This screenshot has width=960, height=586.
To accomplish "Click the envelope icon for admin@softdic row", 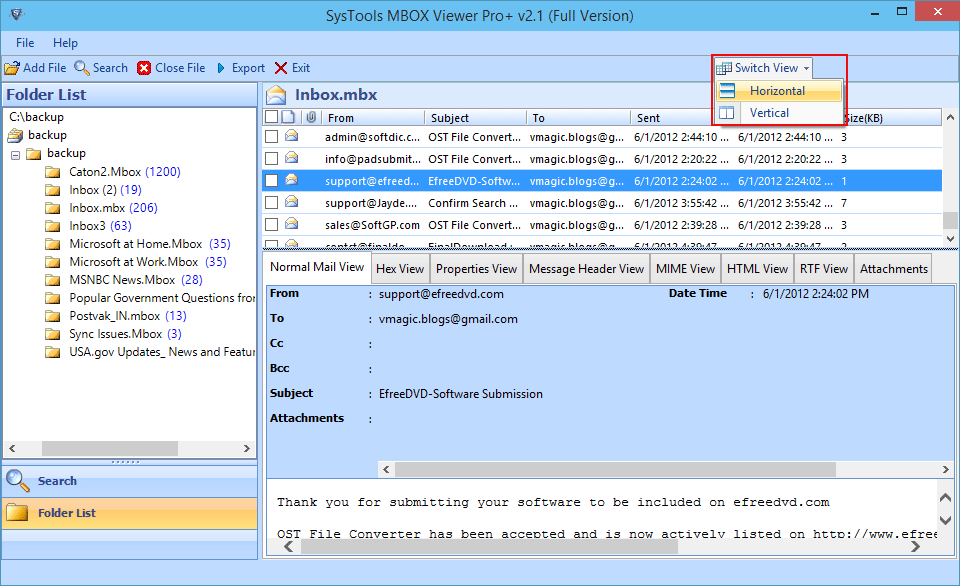I will pos(291,136).
